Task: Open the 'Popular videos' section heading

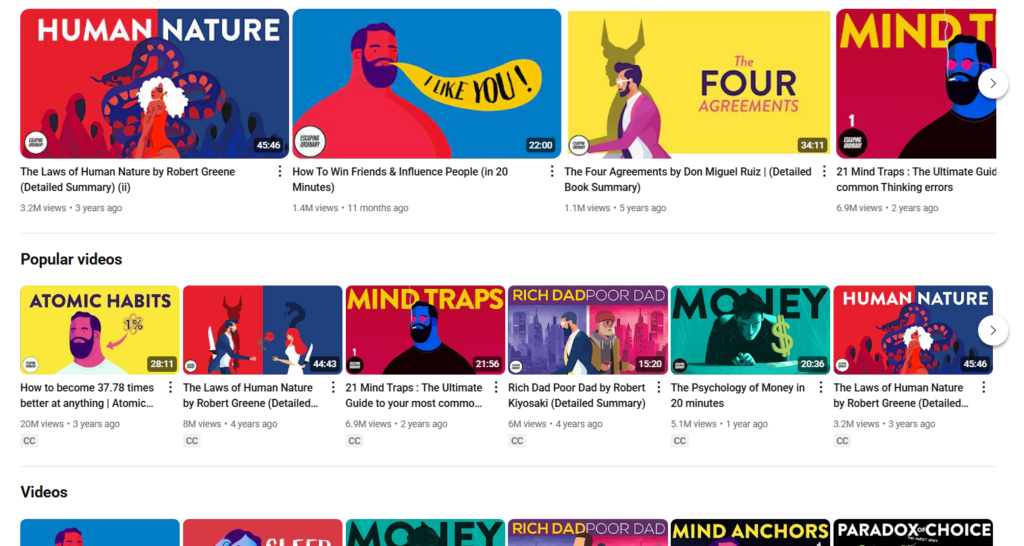Action: (x=71, y=259)
